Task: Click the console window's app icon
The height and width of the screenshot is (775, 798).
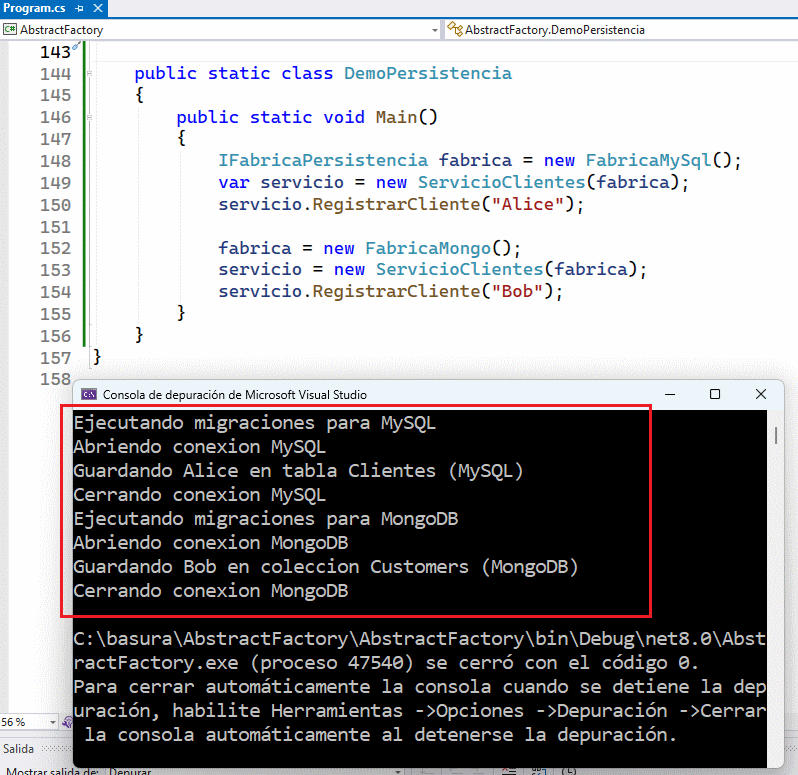Action: 88,395
